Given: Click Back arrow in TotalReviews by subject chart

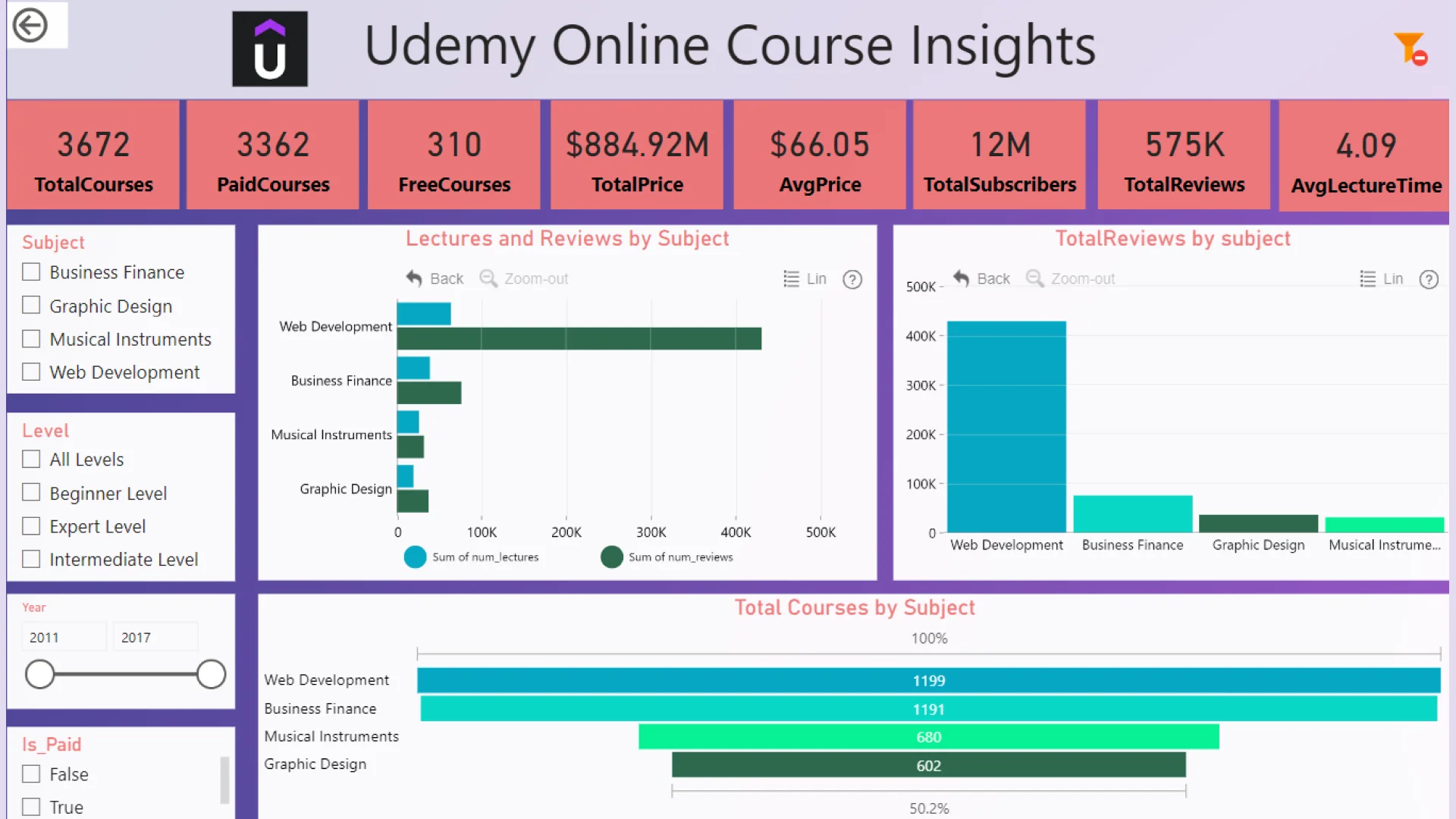Looking at the screenshot, I should 962,278.
